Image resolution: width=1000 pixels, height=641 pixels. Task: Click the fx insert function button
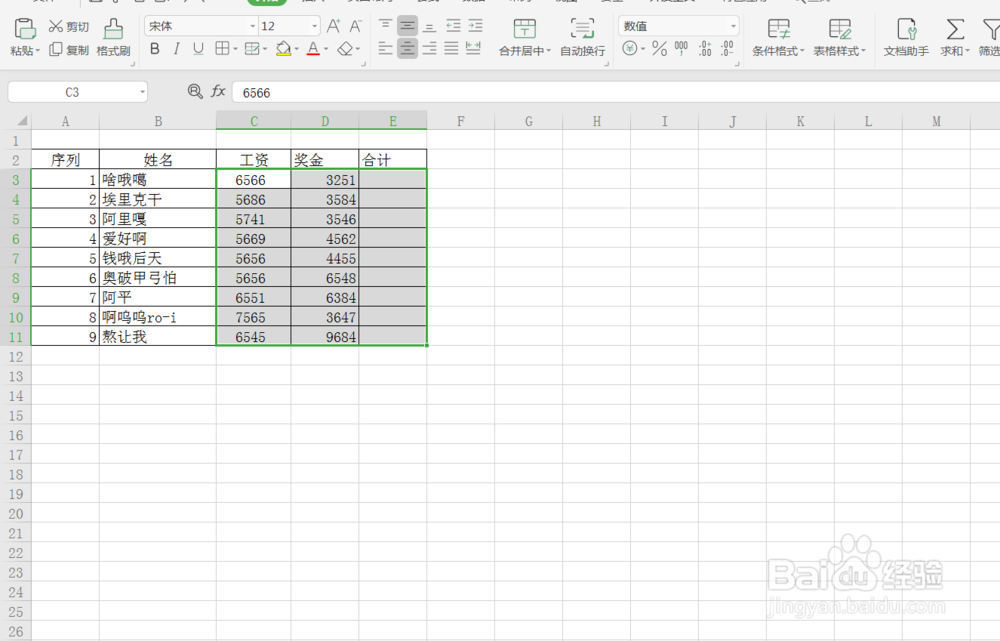(x=218, y=92)
